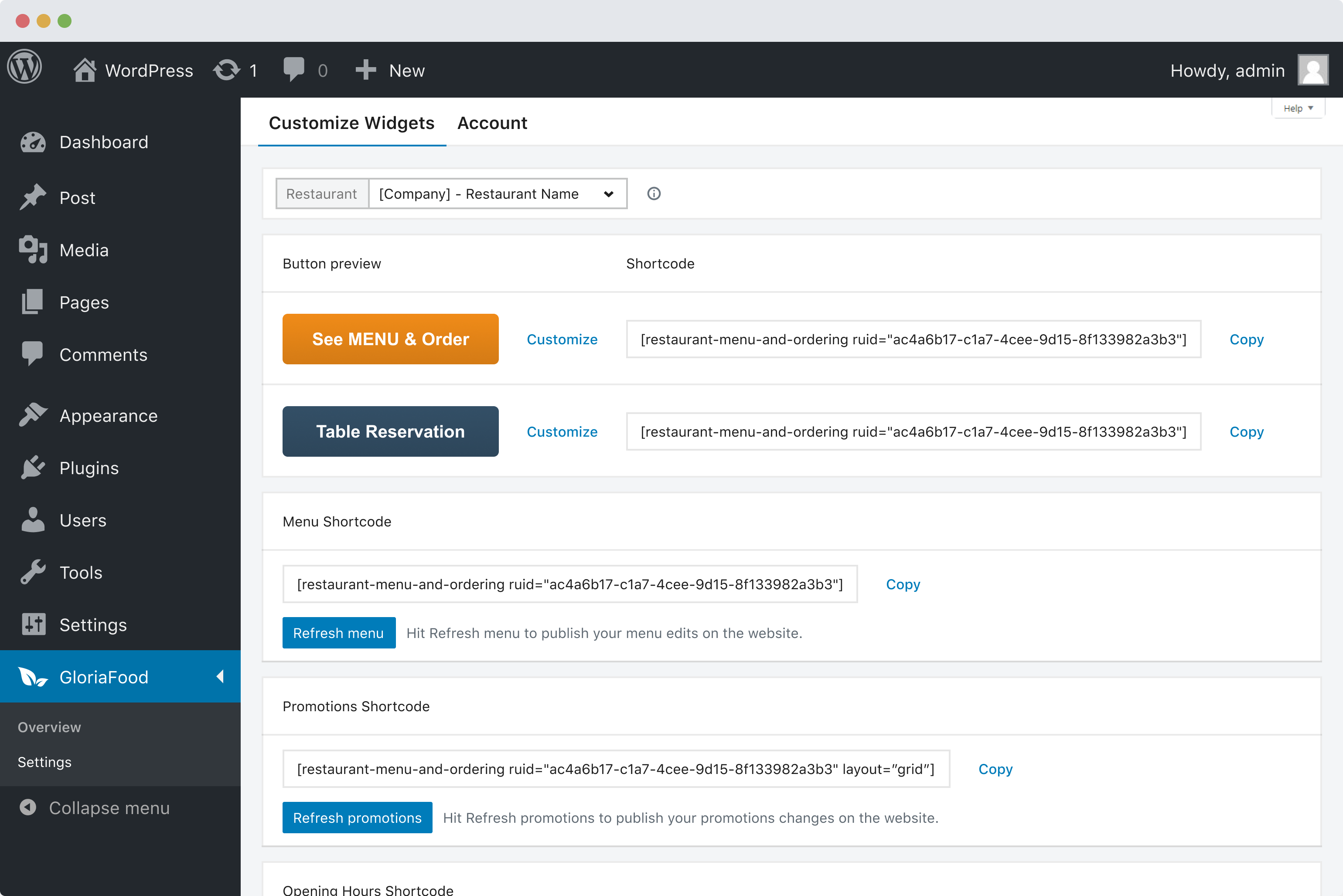Click Customize next to Table Reservation
The width and height of the screenshot is (1343, 896).
pyautogui.click(x=562, y=431)
